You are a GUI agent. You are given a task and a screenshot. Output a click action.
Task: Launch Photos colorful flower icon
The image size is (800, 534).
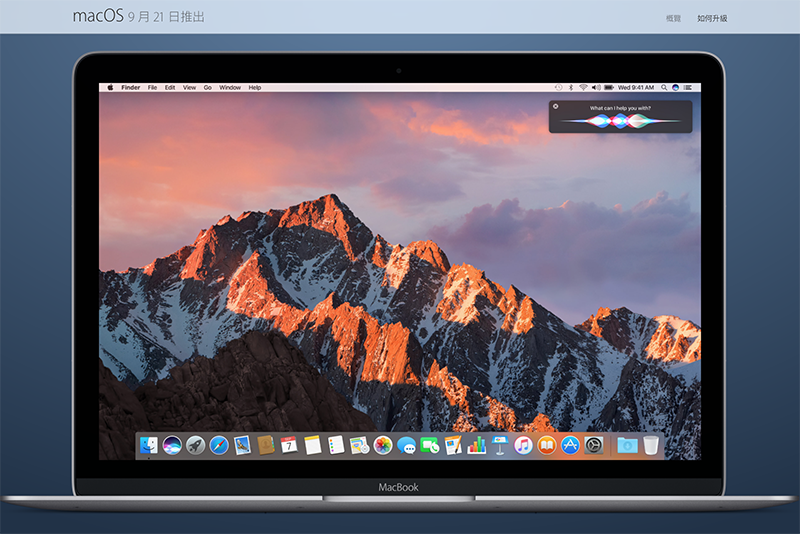[383, 445]
